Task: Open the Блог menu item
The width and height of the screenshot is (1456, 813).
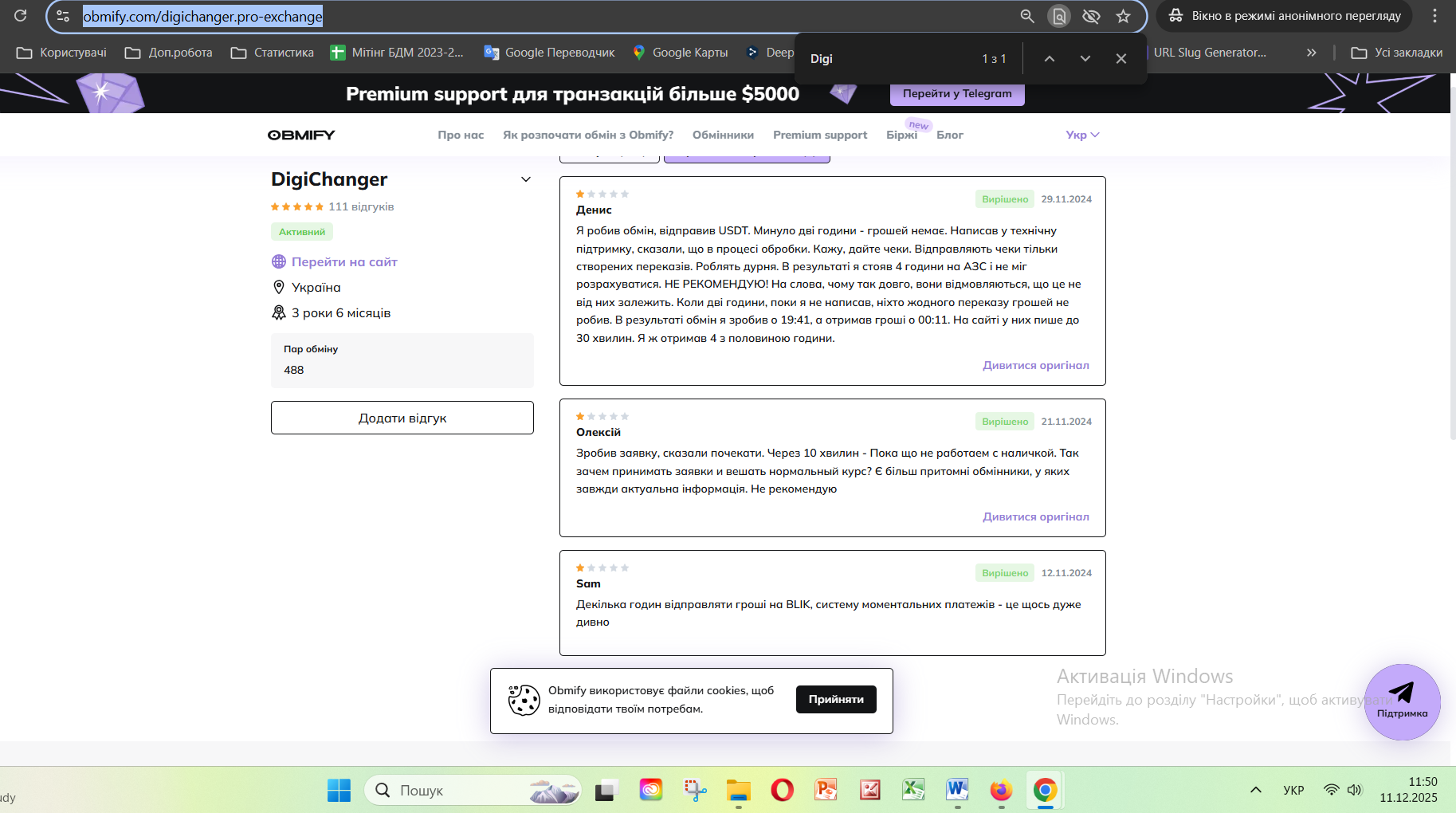Action: pos(950,135)
